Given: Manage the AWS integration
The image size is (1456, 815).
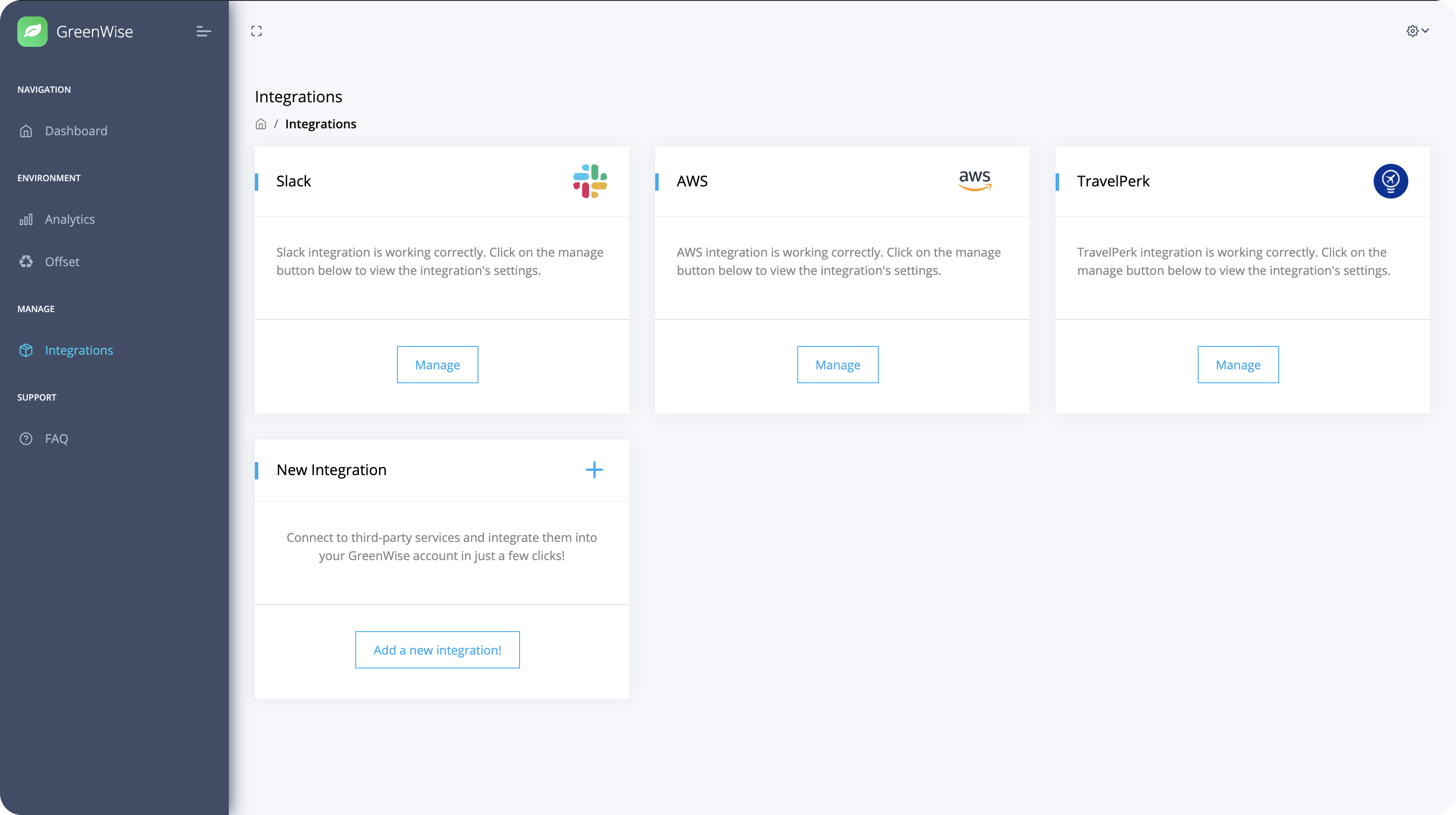Looking at the screenshot, I should point(838,365).
